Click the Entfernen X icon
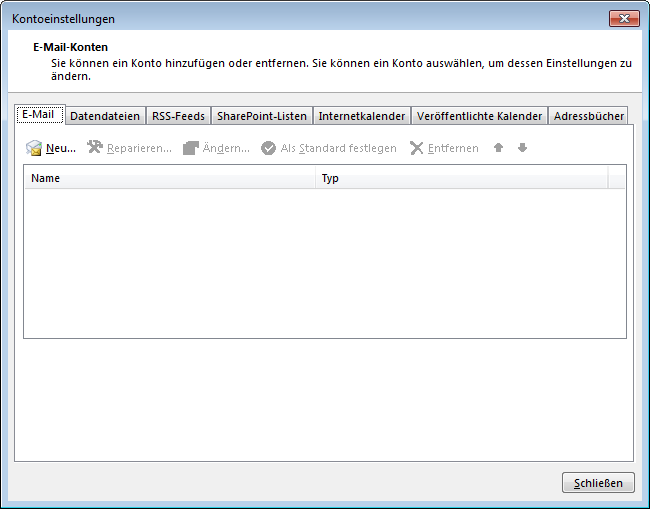 click(416, 148)
